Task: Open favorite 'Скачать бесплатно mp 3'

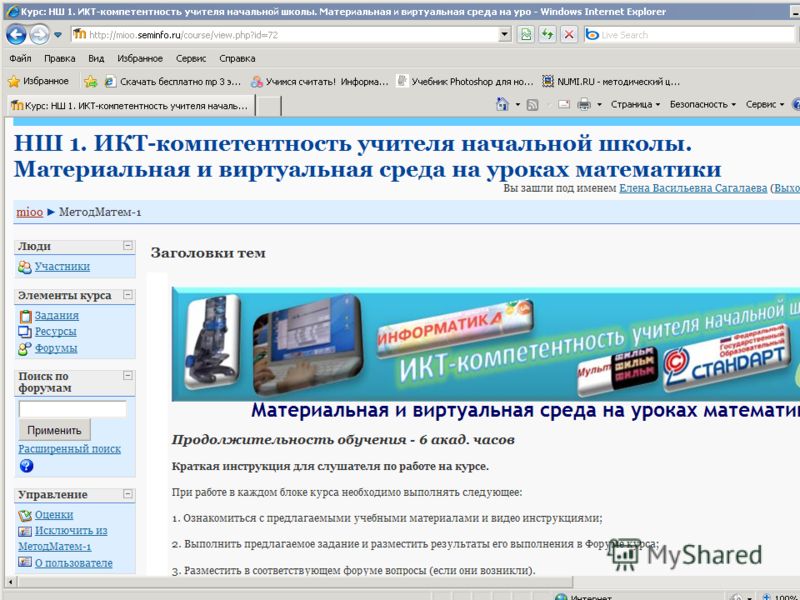Action: pos(172,82)
